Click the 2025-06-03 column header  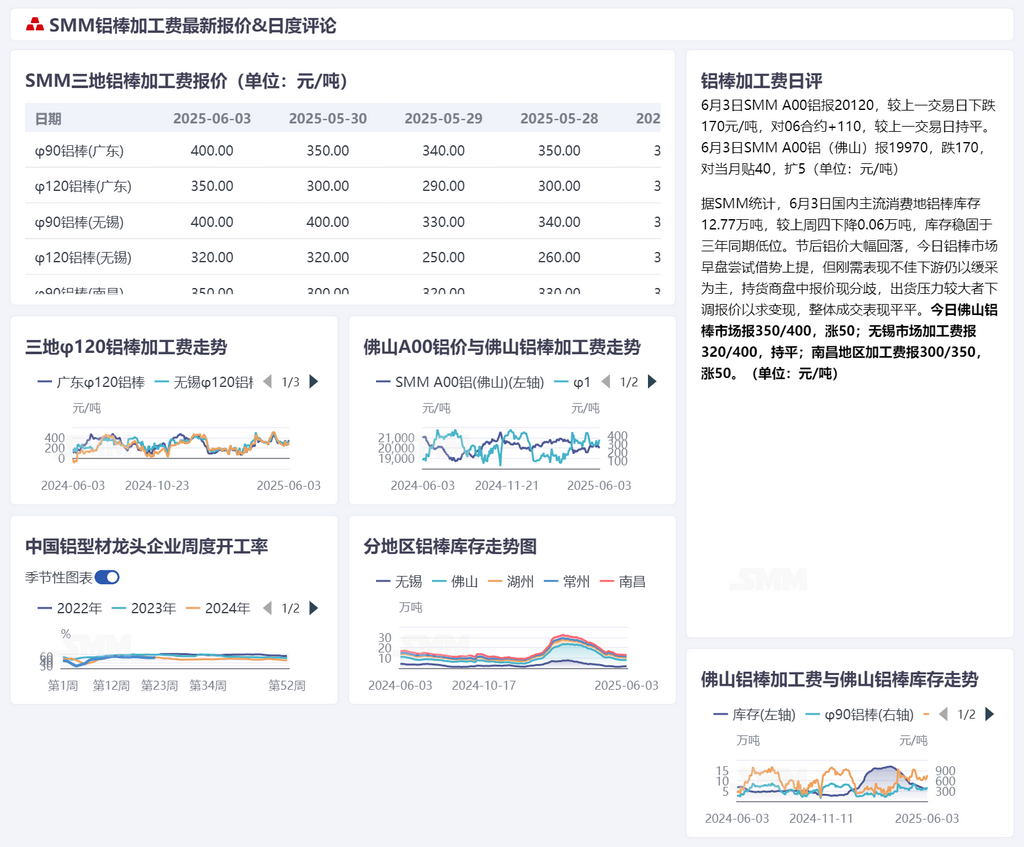pyautogui.click(x=212, y=119)
